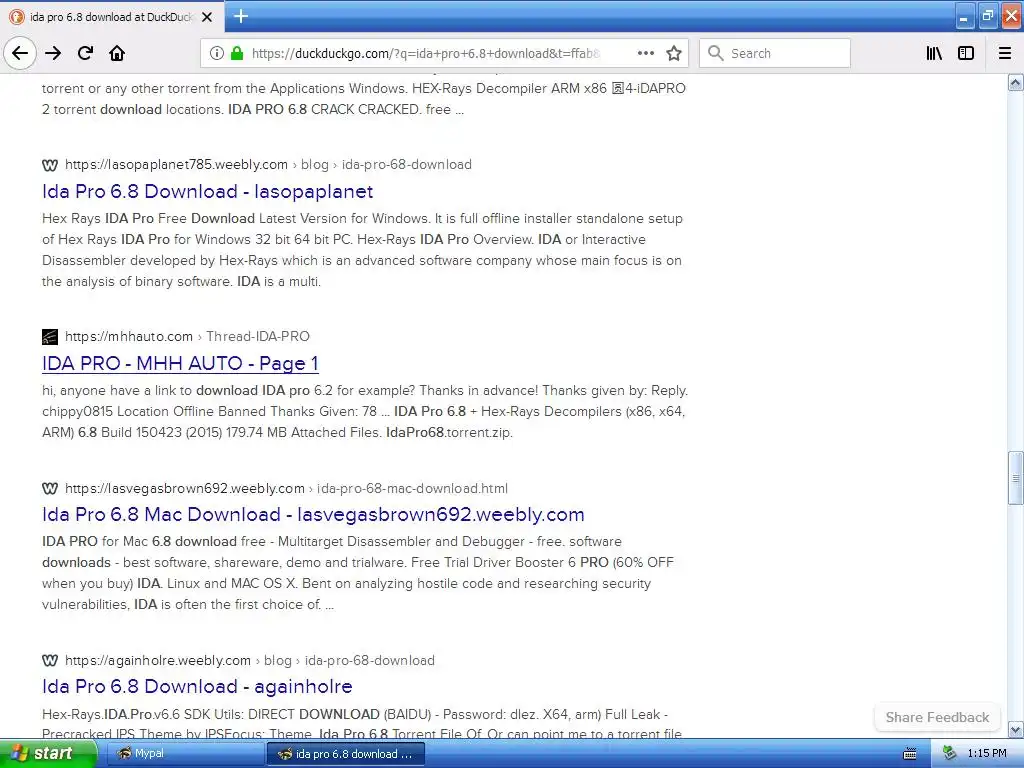
Task: Click the Weebly favicon beside againholre URL
Action: [x=50, y=660]
